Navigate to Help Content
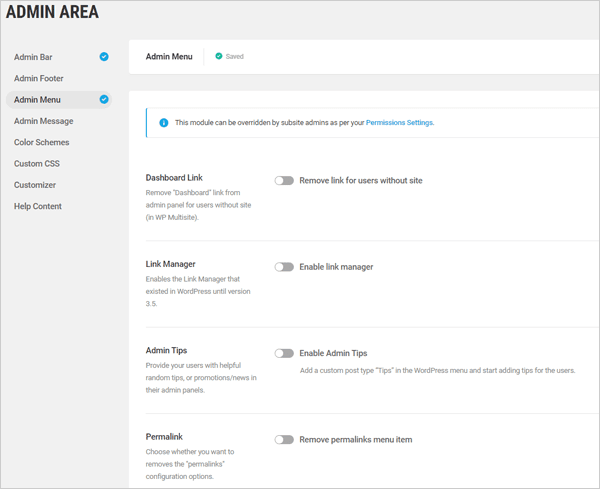The height and width of the screenshot is (489, 600). click(38, 206)
